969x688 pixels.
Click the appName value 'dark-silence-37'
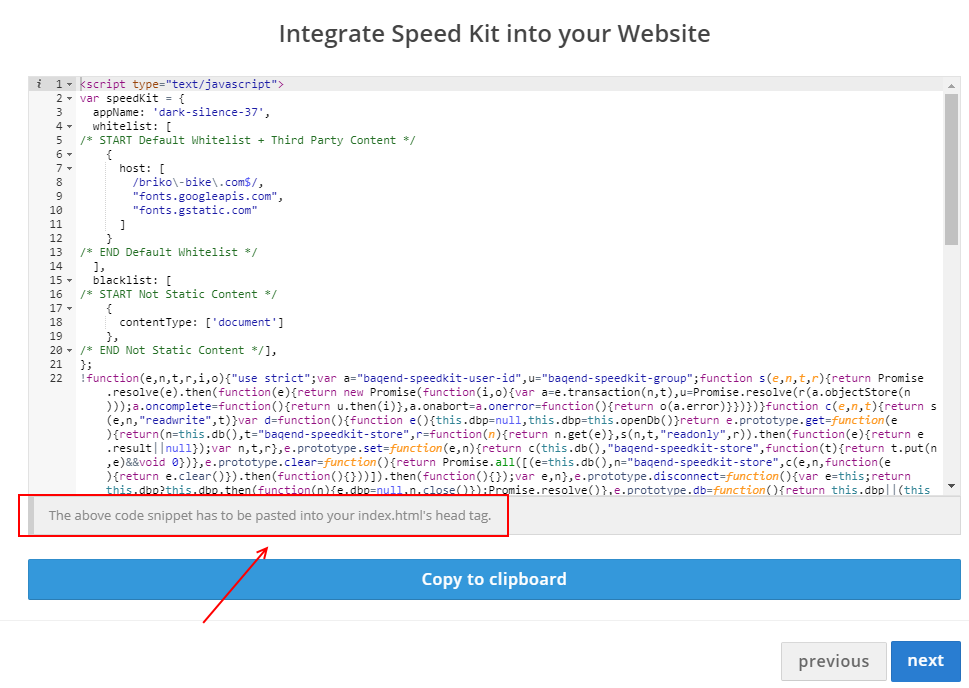click(208, 113)
